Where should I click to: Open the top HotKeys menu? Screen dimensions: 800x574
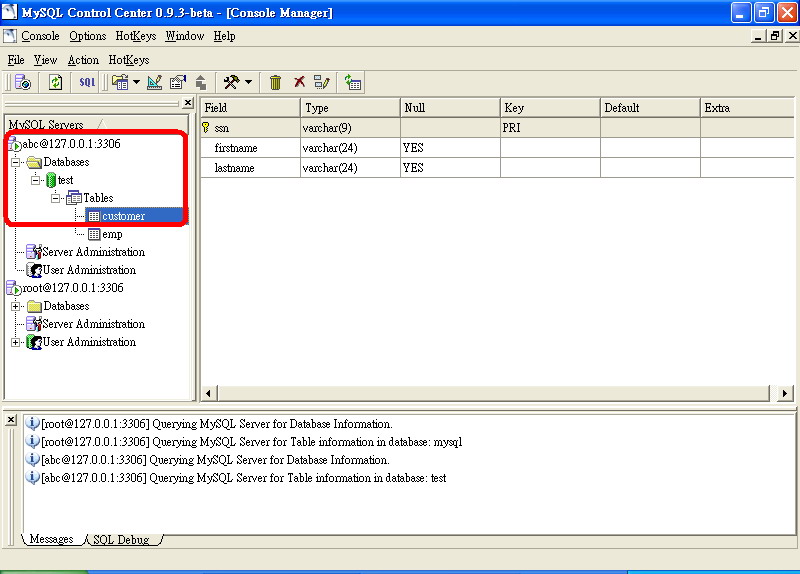[x=136, y=36]
